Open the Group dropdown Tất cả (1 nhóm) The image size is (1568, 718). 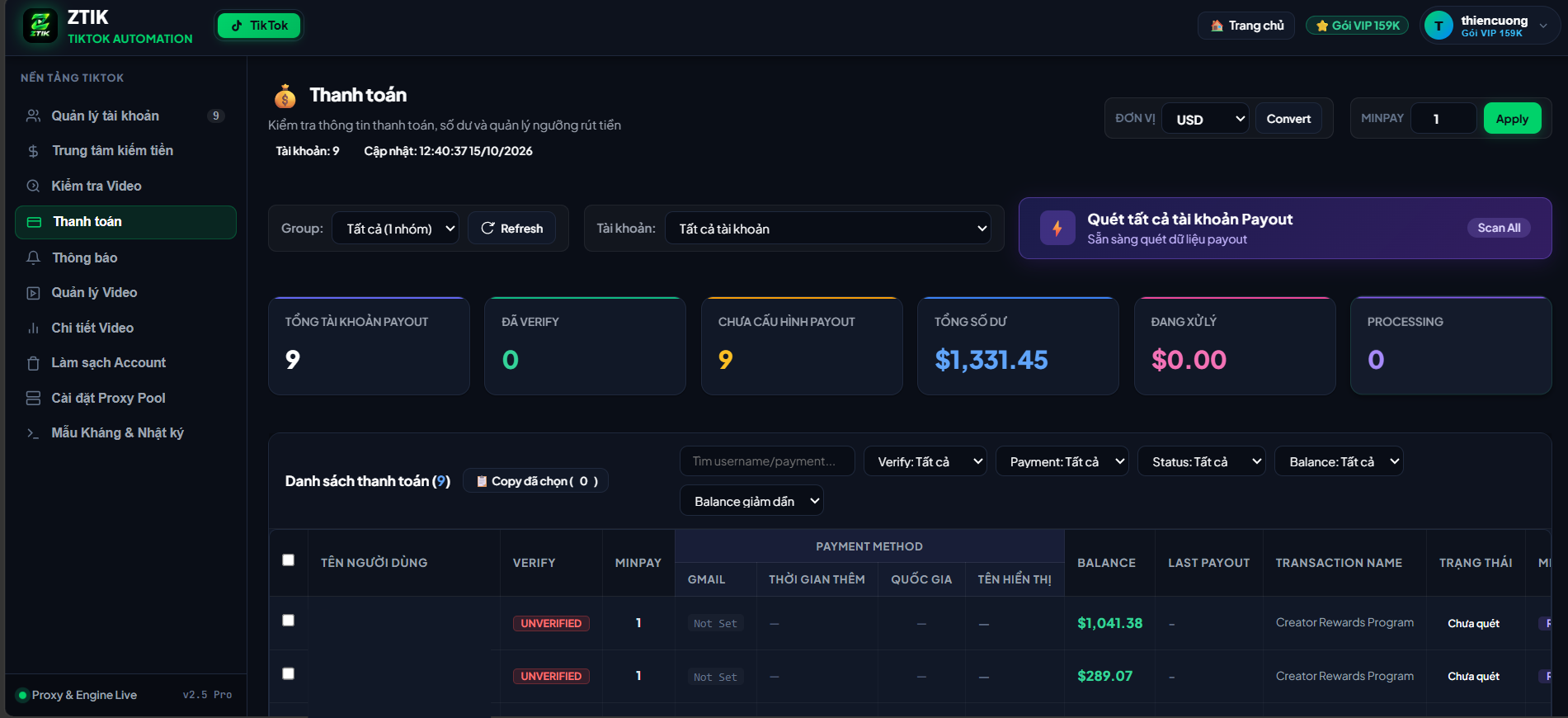(395, 229)
